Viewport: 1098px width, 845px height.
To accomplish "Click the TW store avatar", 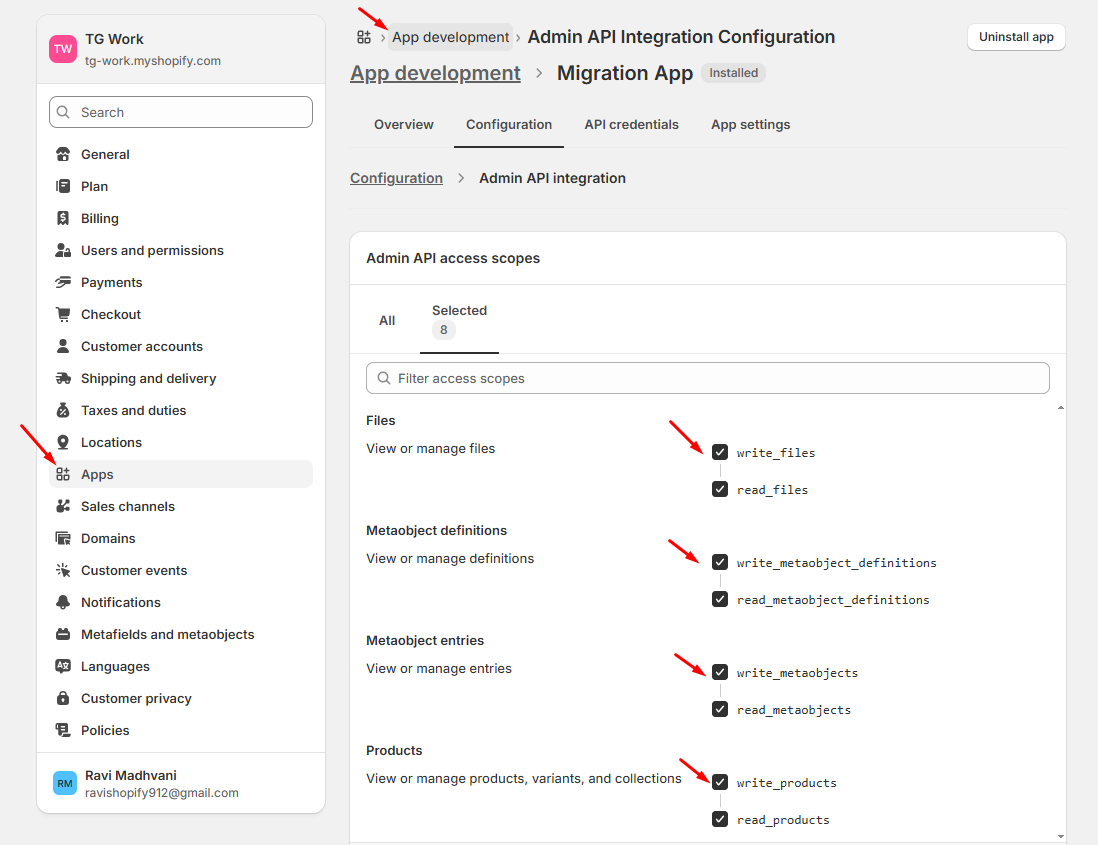I will tap(63, 49).
